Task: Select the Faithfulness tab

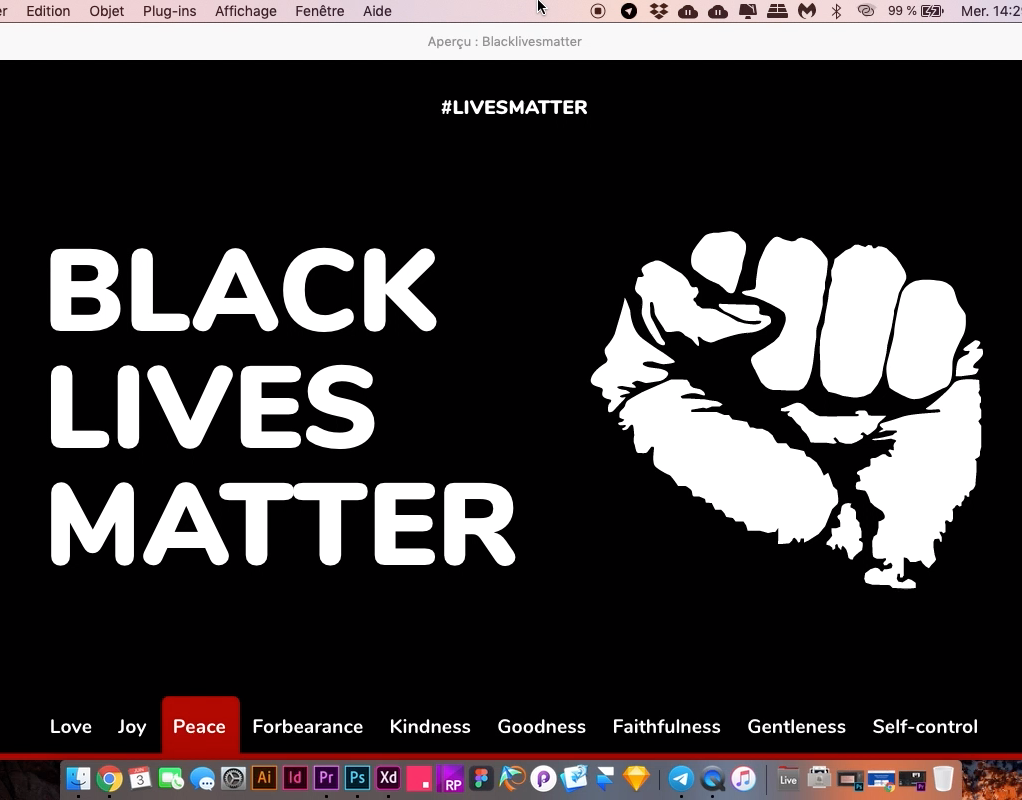Action: point(667,726)
